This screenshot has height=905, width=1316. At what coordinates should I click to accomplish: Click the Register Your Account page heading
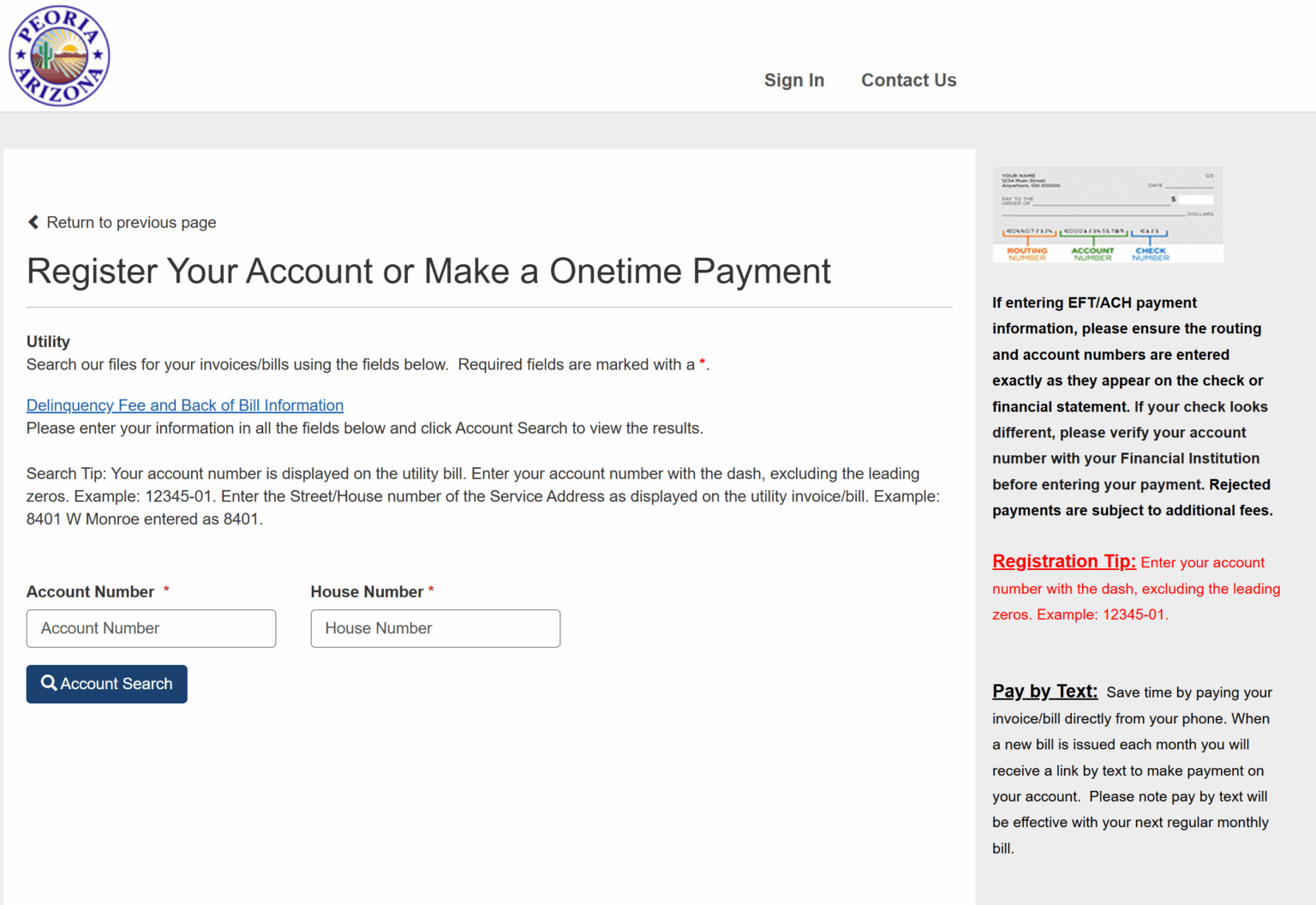click(428, 271)
